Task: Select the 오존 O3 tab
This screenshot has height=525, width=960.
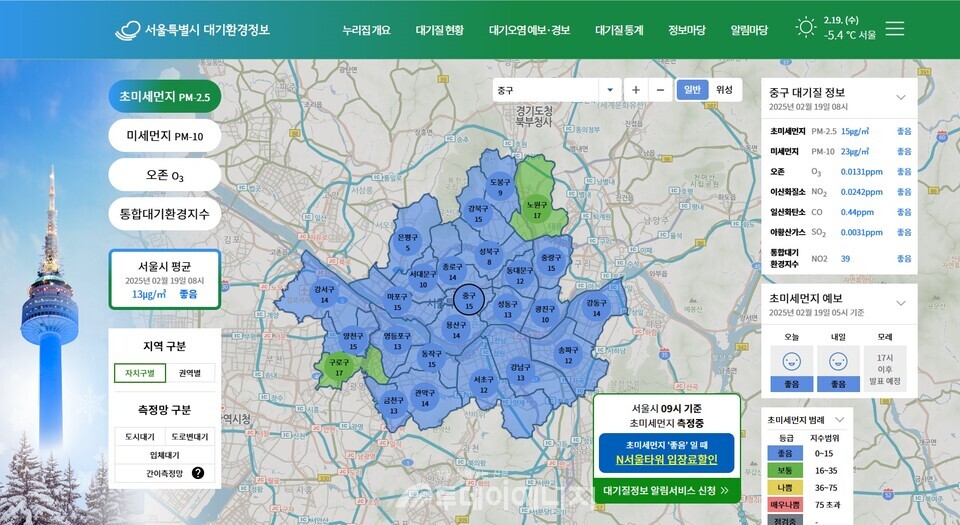Action: (165, 175)
